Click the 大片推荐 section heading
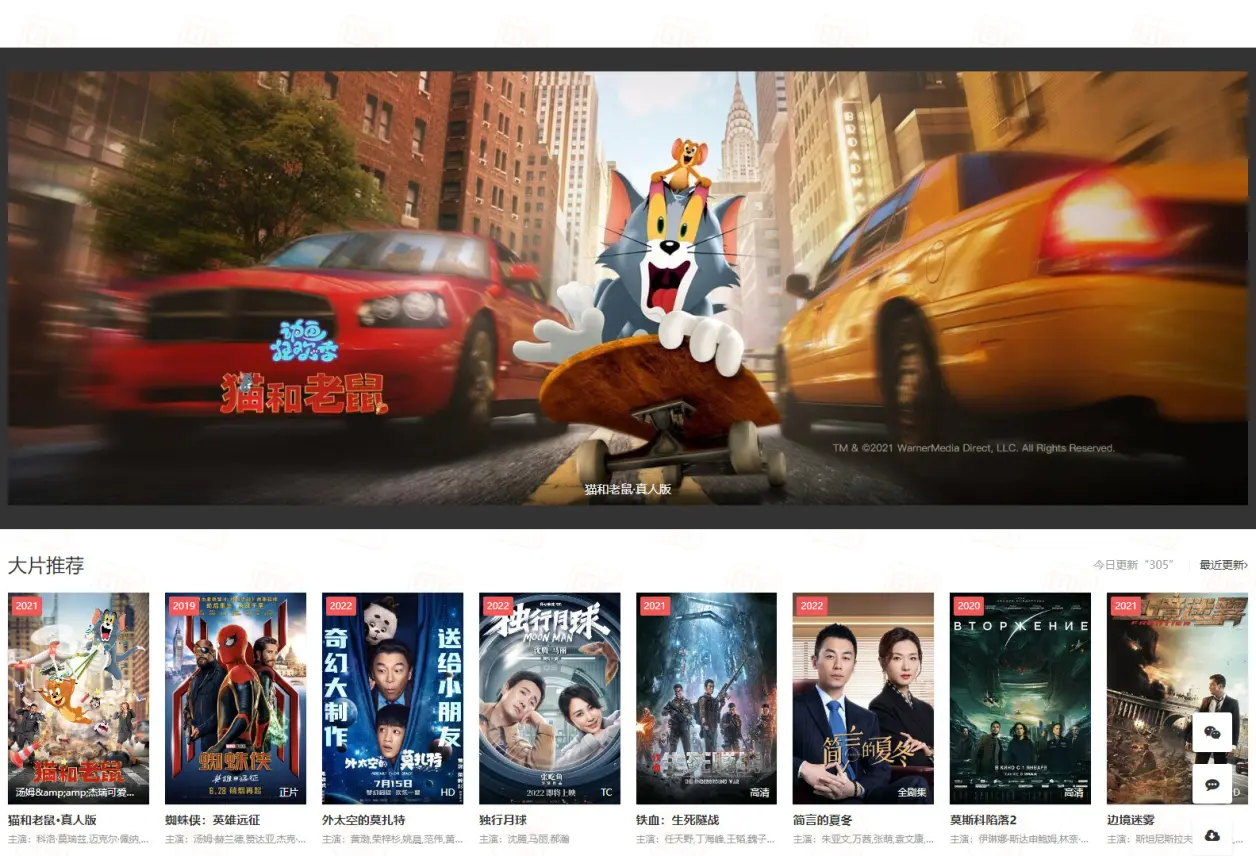 coord(46,566)
